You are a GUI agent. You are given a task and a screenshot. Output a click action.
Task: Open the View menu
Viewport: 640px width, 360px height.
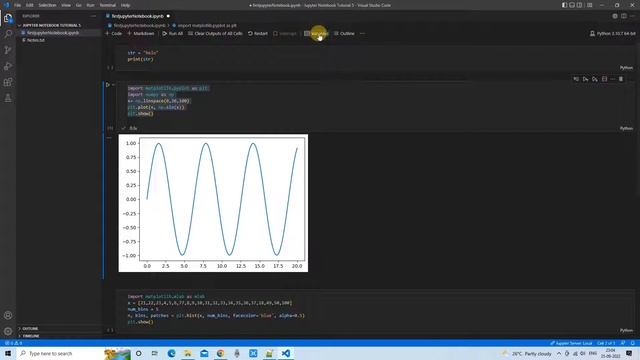point(66,5)
